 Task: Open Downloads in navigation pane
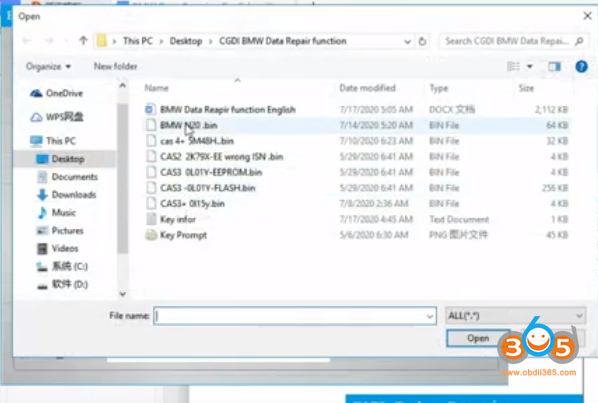click(x=67, y=195)
